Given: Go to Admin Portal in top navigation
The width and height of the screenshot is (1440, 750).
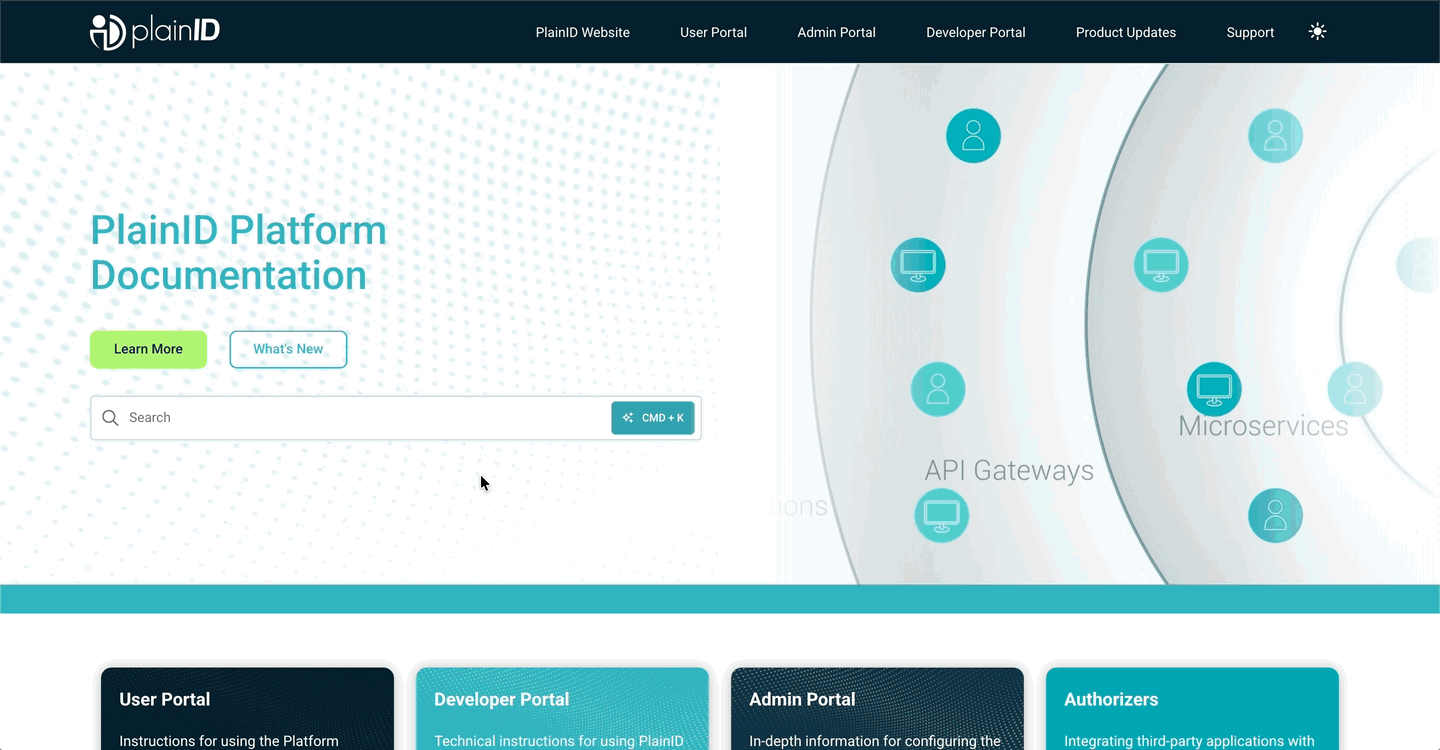Looking at the screenshot, I should pyautogui.click(x=836, y=32).
